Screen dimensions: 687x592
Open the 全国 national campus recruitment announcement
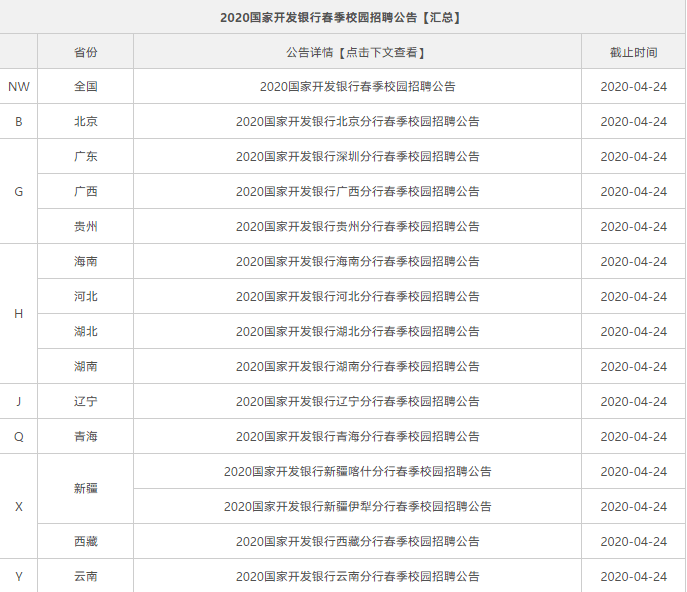(358, 86)
